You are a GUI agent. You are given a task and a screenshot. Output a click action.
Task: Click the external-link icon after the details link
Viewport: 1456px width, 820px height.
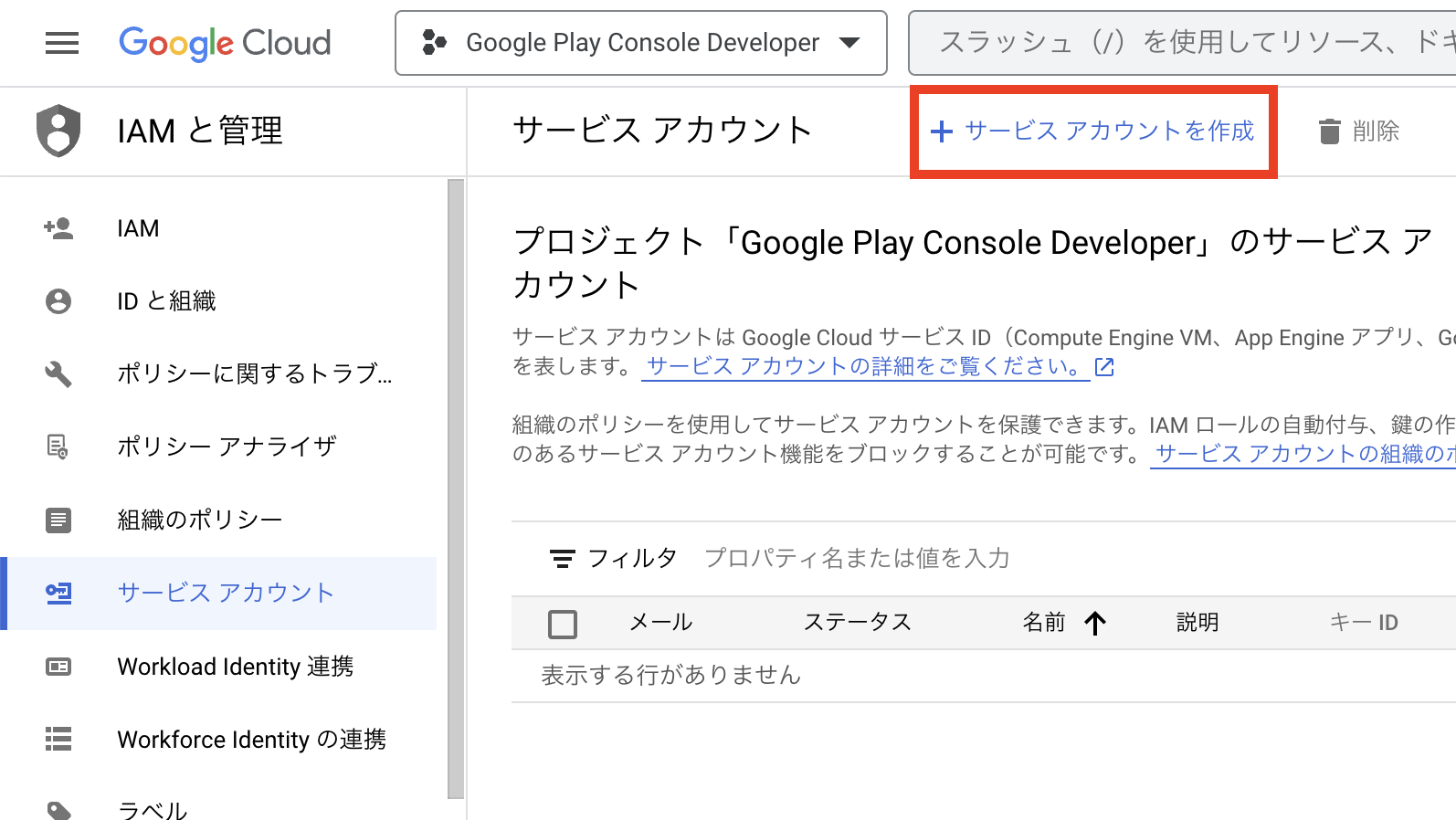tap(1104, 366)
